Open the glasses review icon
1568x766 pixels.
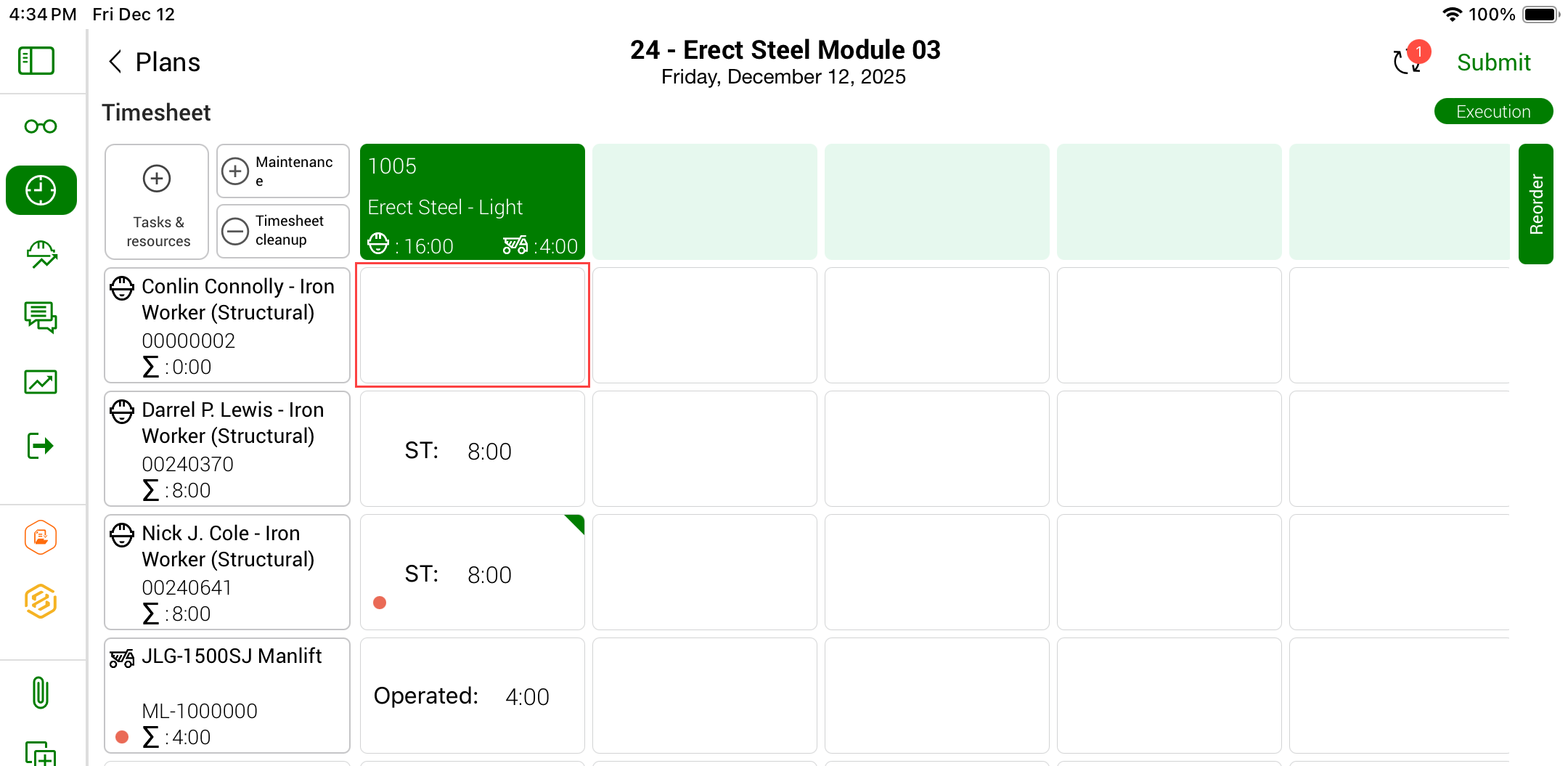click(x=41, y=126)
